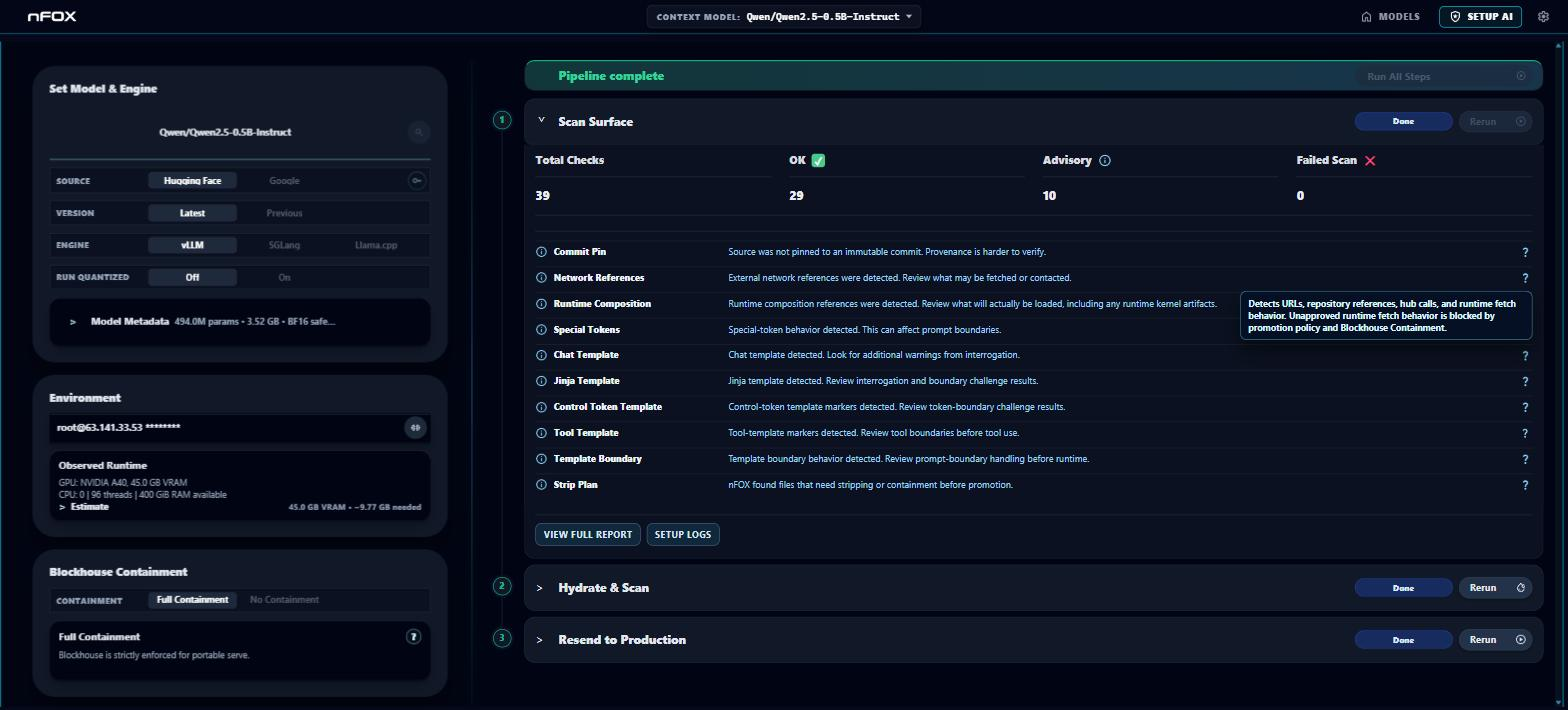Viewport: 1568px width, 710px height.
Task: Click the Network References info icon
Action: pyautogui.click(x=542, y=278)
